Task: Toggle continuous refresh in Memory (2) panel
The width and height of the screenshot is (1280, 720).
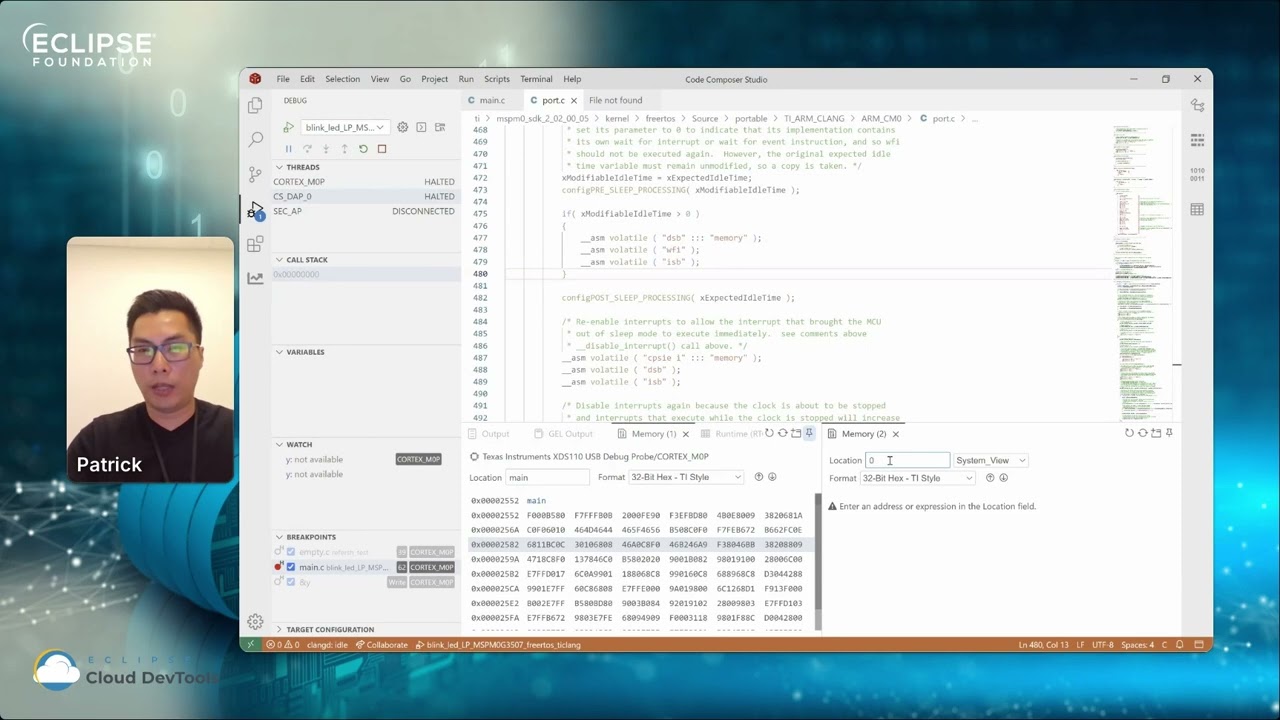Action: 1142,433
